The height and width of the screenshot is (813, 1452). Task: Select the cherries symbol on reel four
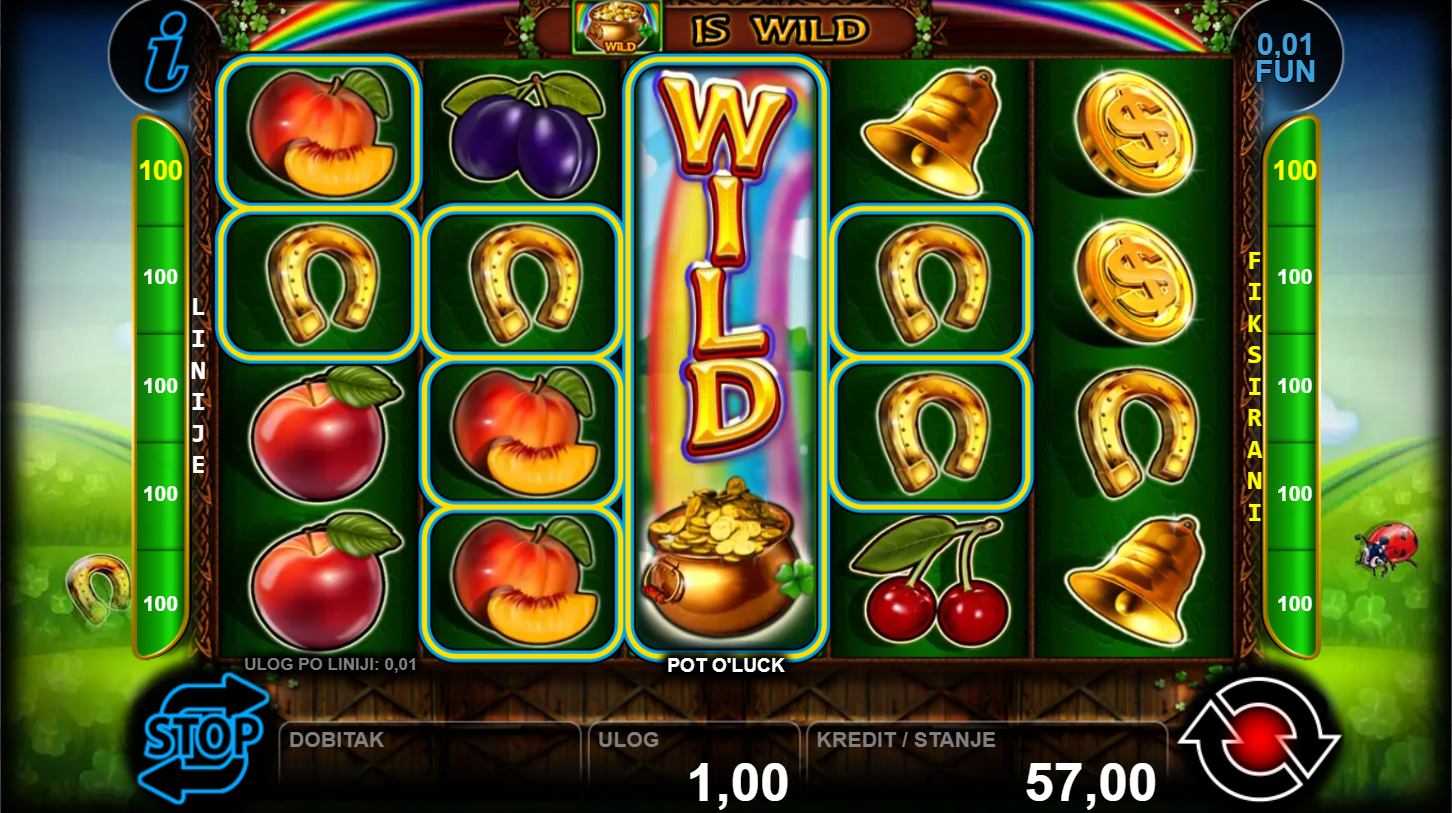(928, 578)
